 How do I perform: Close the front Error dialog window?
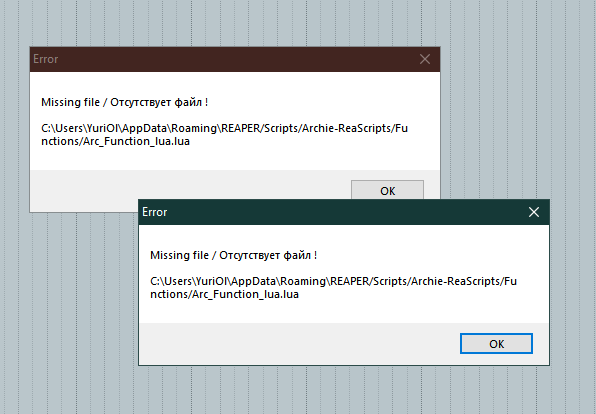[534, 212]
